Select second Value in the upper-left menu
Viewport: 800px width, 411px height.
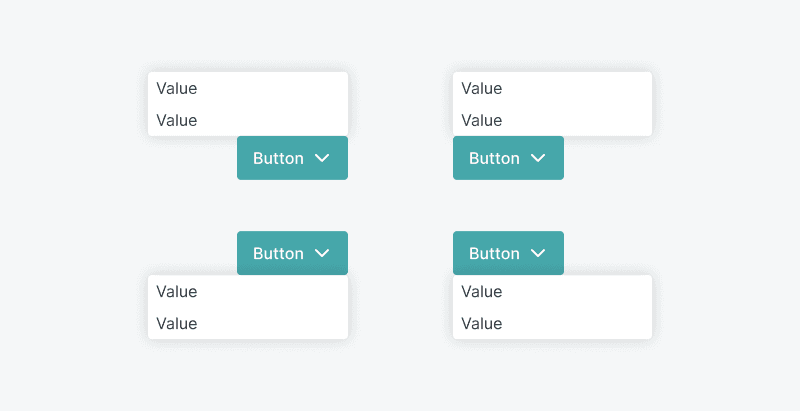pos(177,120)
